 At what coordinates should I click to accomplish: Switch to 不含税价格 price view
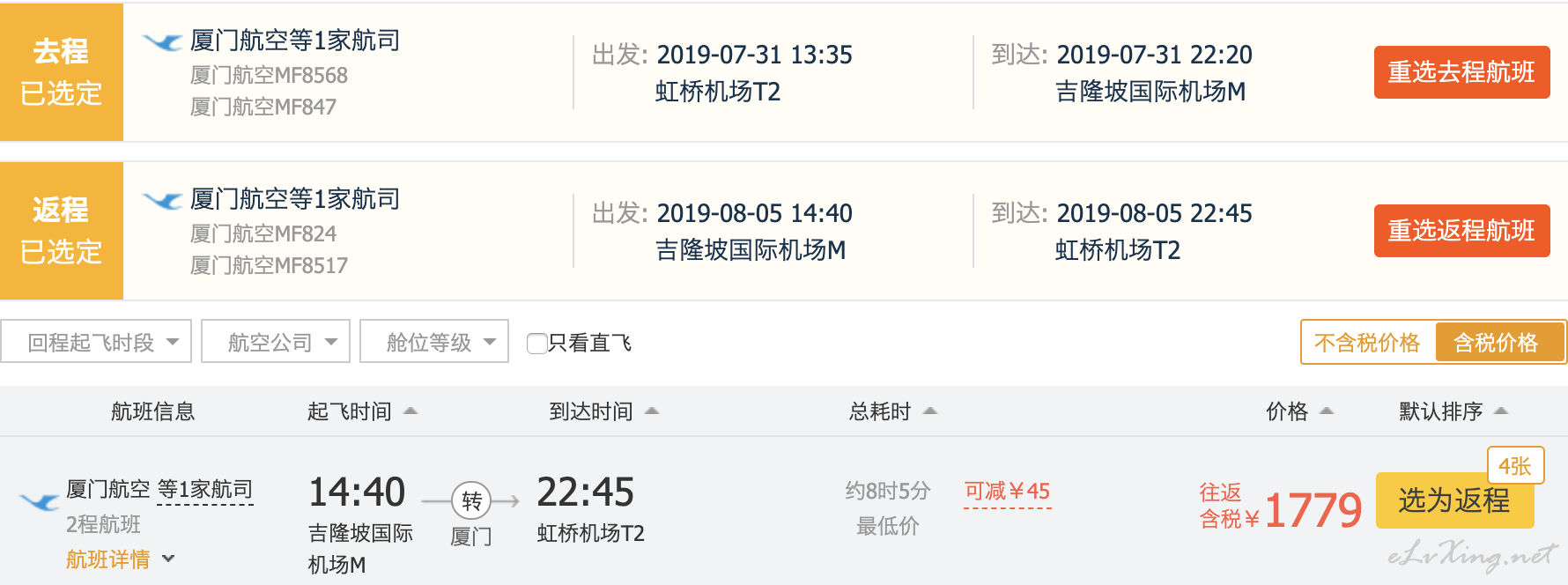tap(1367, 343)
